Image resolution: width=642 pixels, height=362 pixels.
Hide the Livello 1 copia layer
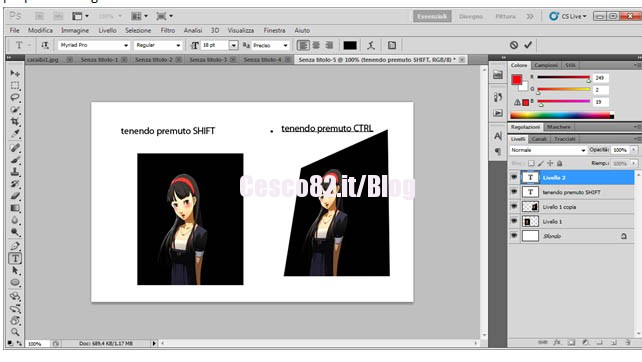514,207
